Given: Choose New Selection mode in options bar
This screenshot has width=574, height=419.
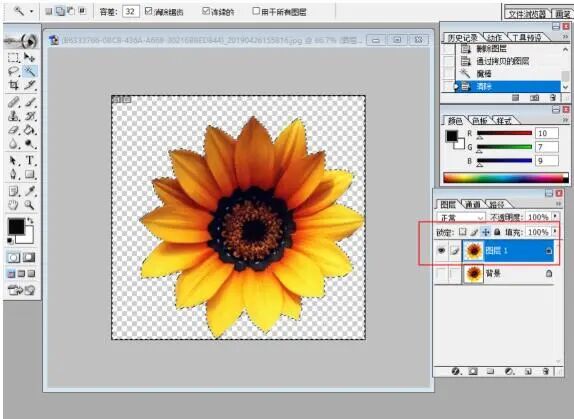Looking at the screenshot, I should (x=49, y=12).
